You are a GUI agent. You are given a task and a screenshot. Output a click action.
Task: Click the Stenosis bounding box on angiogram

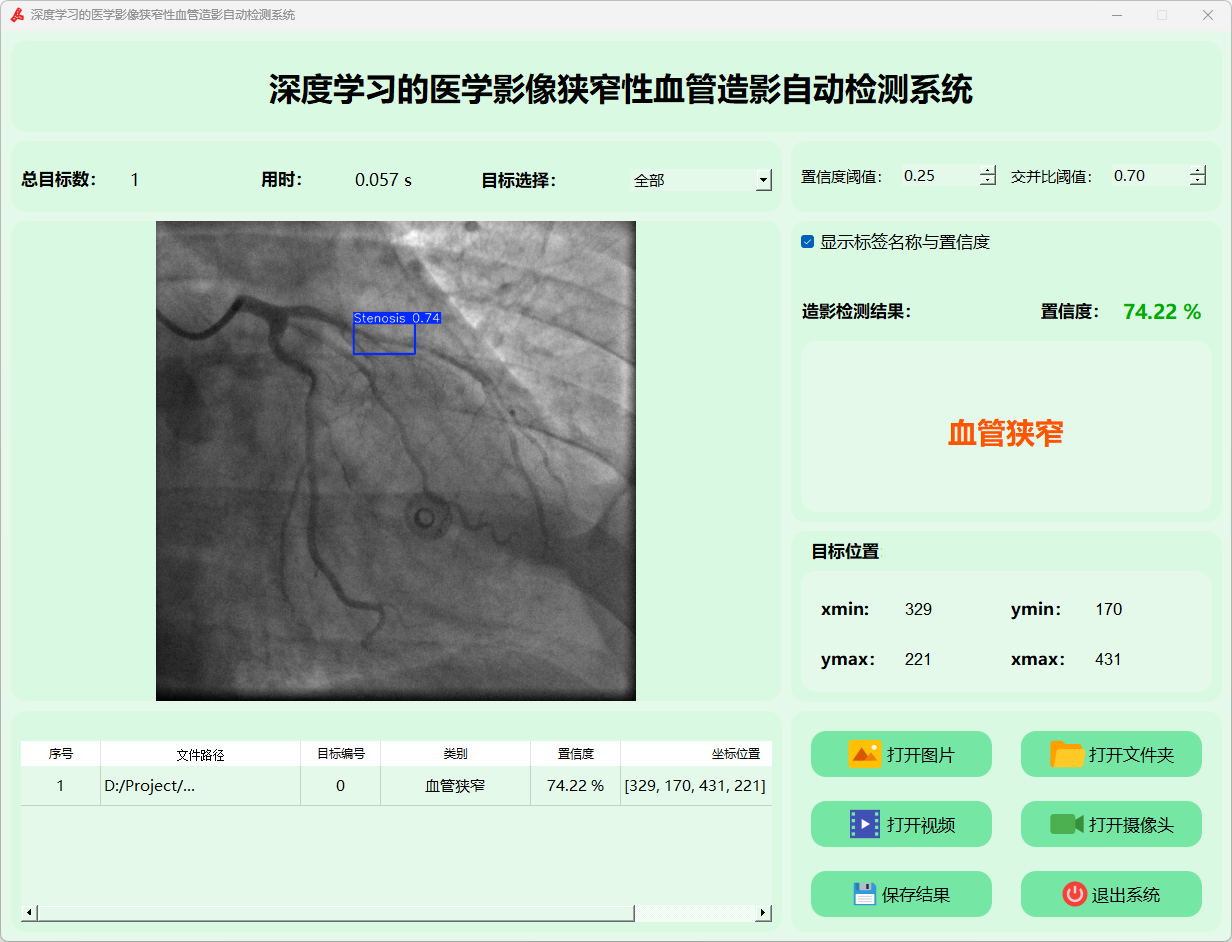pos(384,339)
